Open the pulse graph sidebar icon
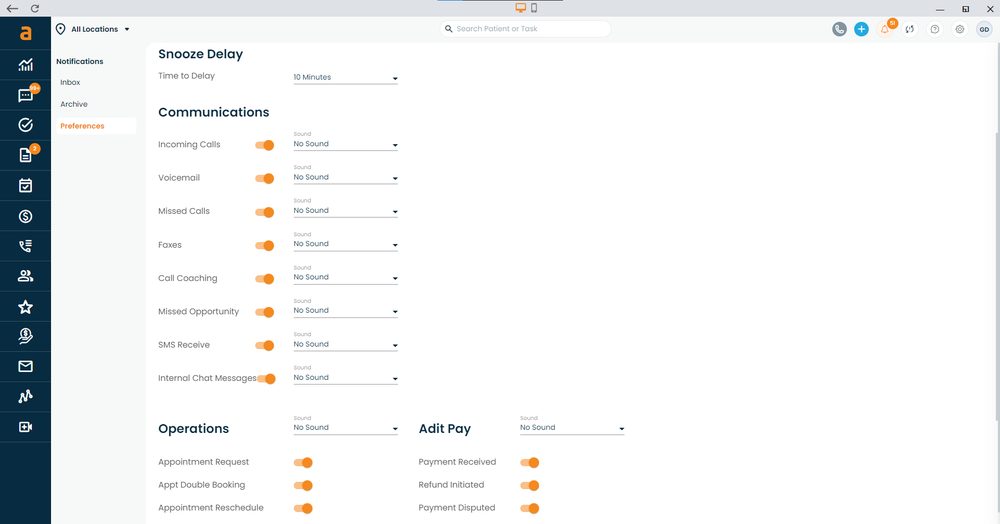 (26, 397)
